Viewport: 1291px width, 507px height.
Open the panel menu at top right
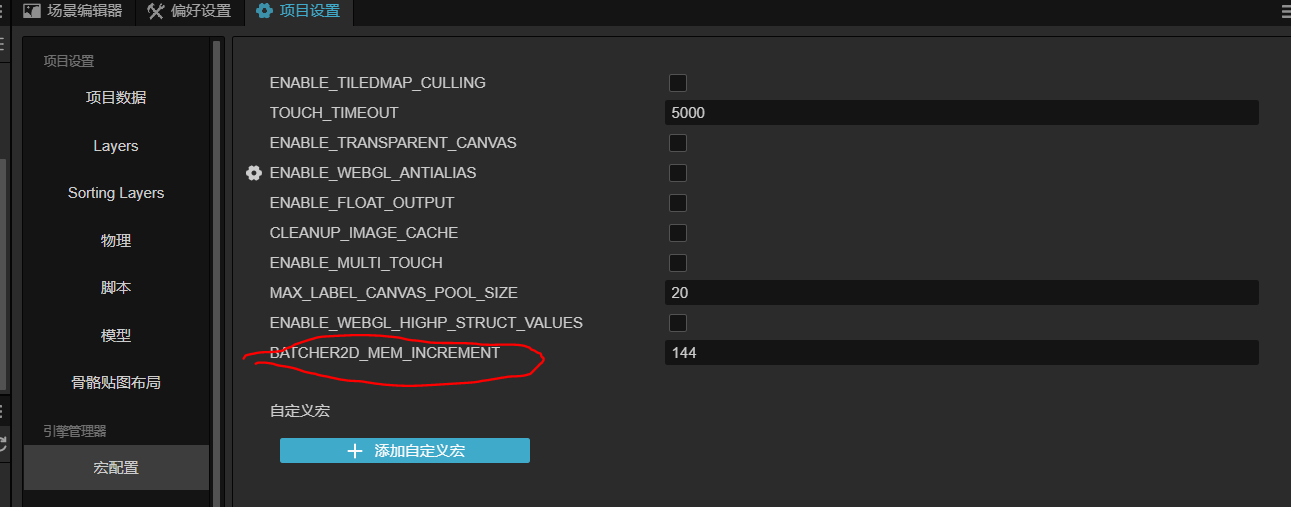(1285, 12)
